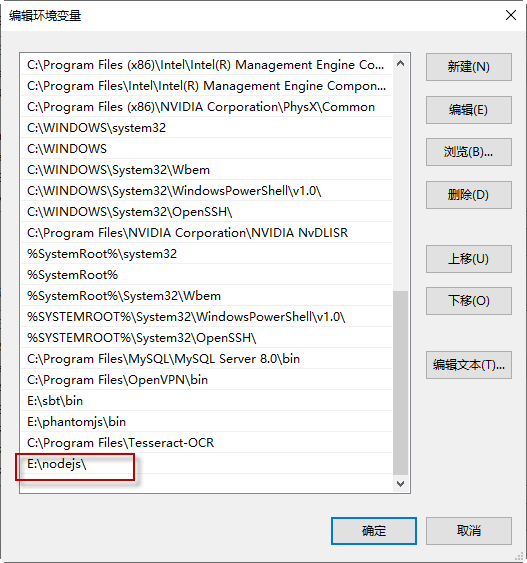Select the E:\nodejs\ path entry
The height and width of the screenshot is (563, 527).
(x=206, y=464)
